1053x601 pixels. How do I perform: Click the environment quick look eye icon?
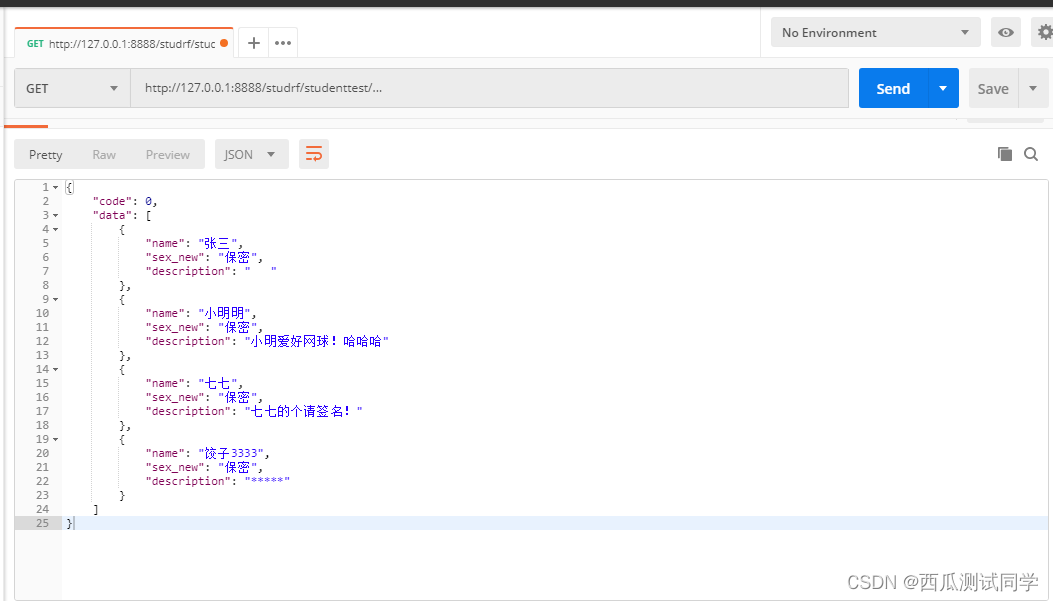tap(1005, 32)
